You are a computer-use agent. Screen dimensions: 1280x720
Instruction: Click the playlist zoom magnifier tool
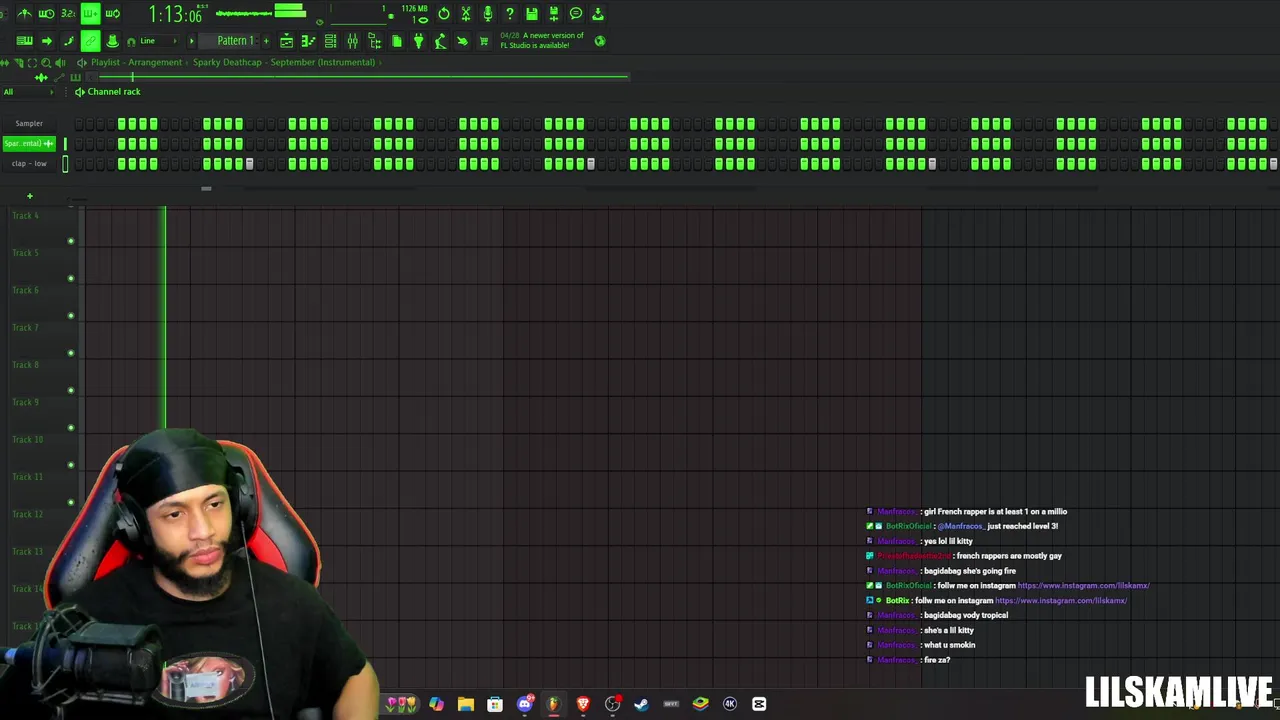click(46, 62)
